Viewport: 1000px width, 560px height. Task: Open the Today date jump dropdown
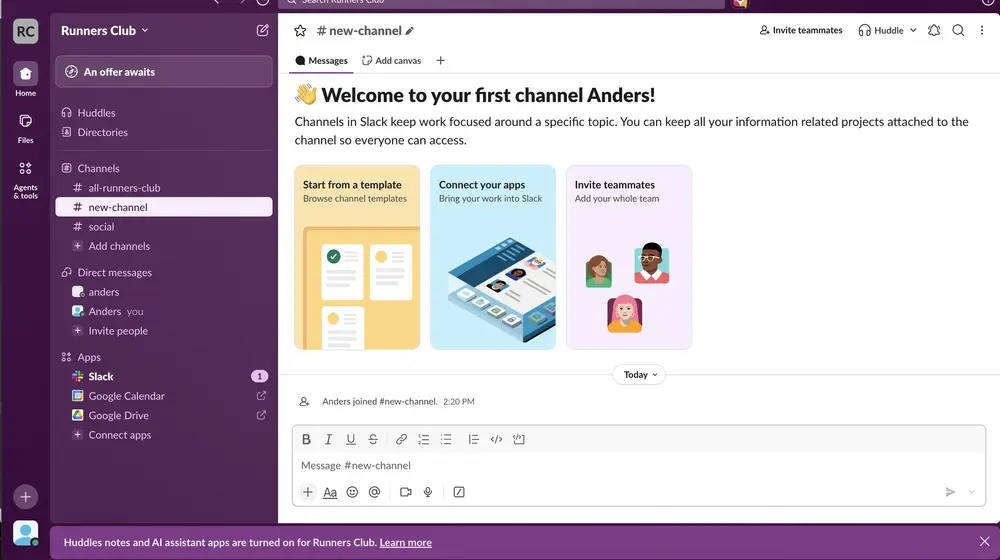639,374
